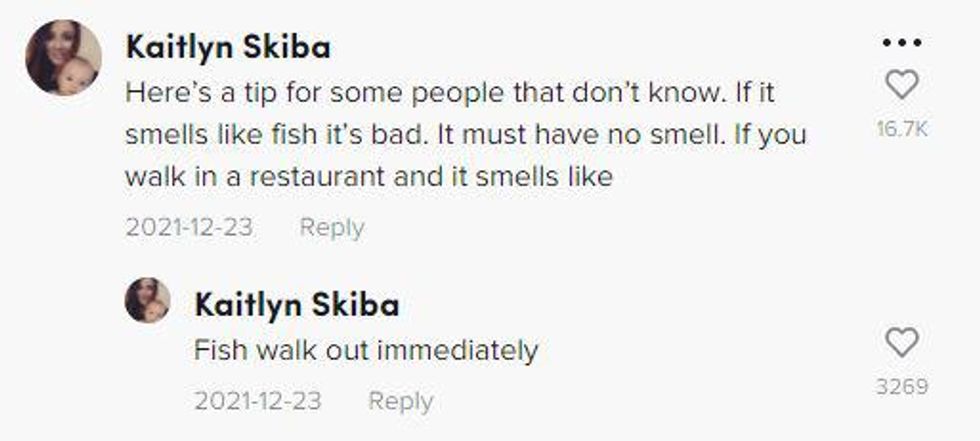The height and width of the screenshot is (441, 980).
Task: Open the three-dot more options menu
Action: click(x=902, y=44)
